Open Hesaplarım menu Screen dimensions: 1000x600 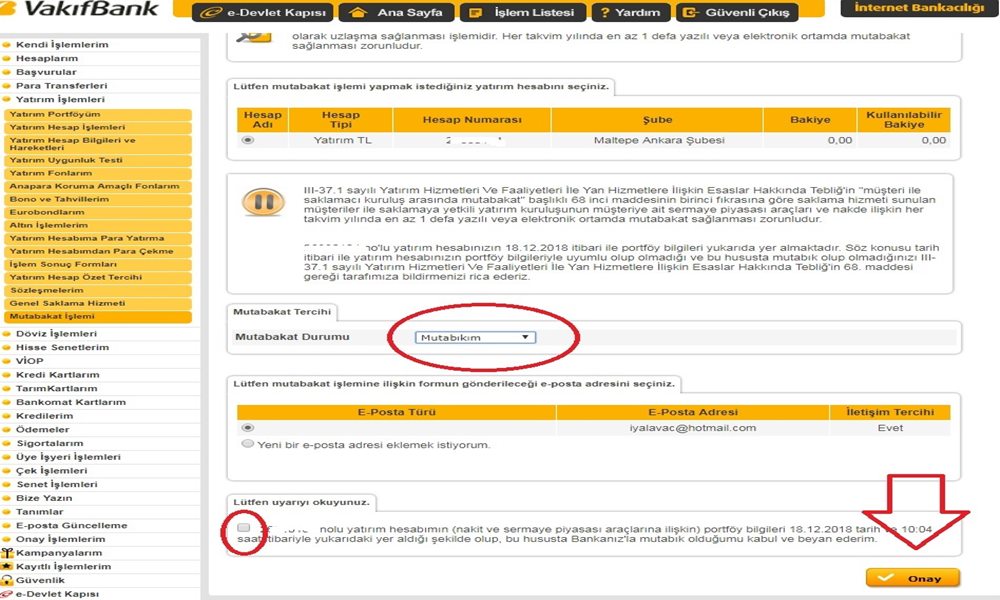click(47, 58)
